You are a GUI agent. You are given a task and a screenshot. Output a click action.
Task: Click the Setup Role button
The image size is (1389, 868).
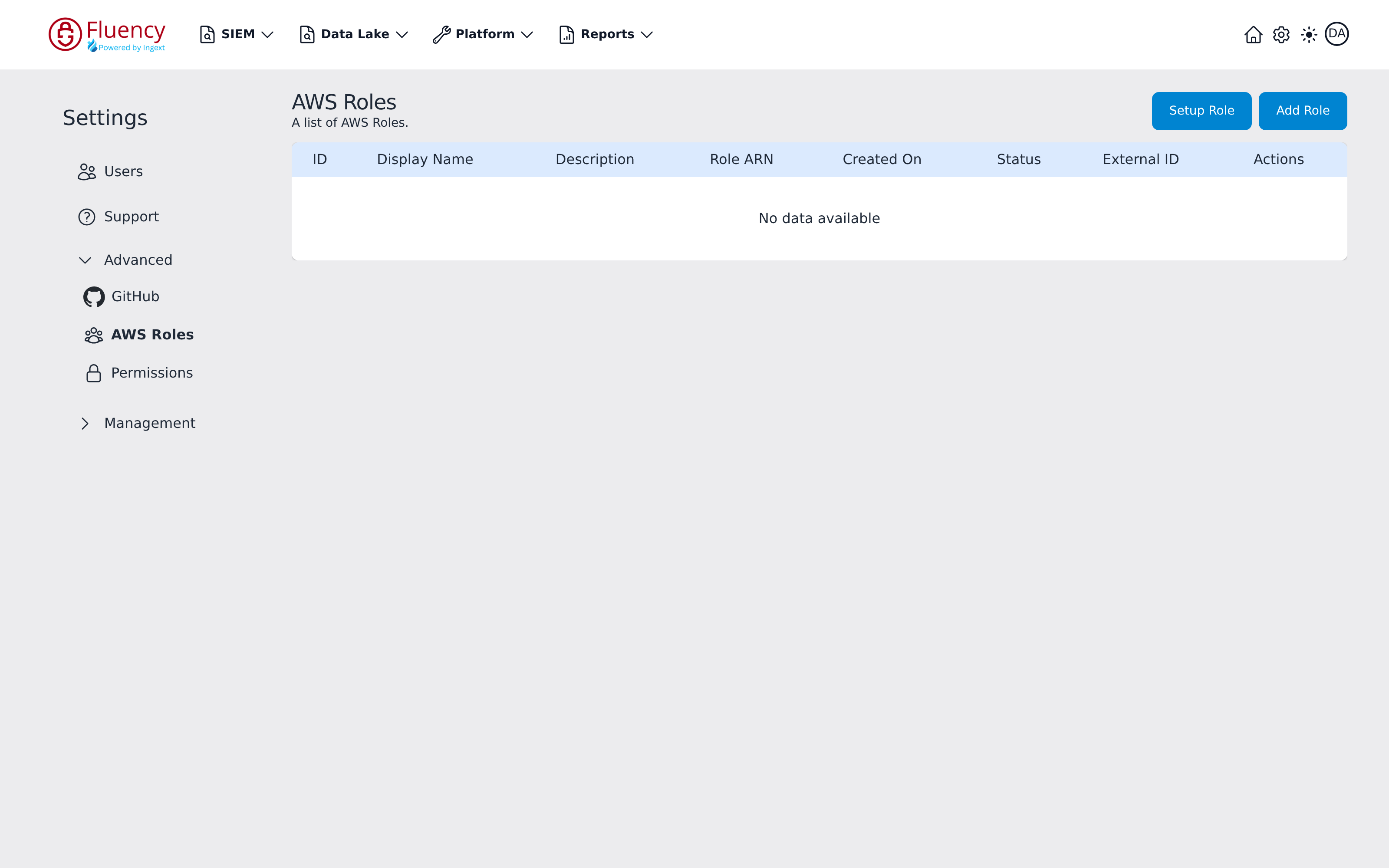pyautogui.click(x=1201, y=111)
